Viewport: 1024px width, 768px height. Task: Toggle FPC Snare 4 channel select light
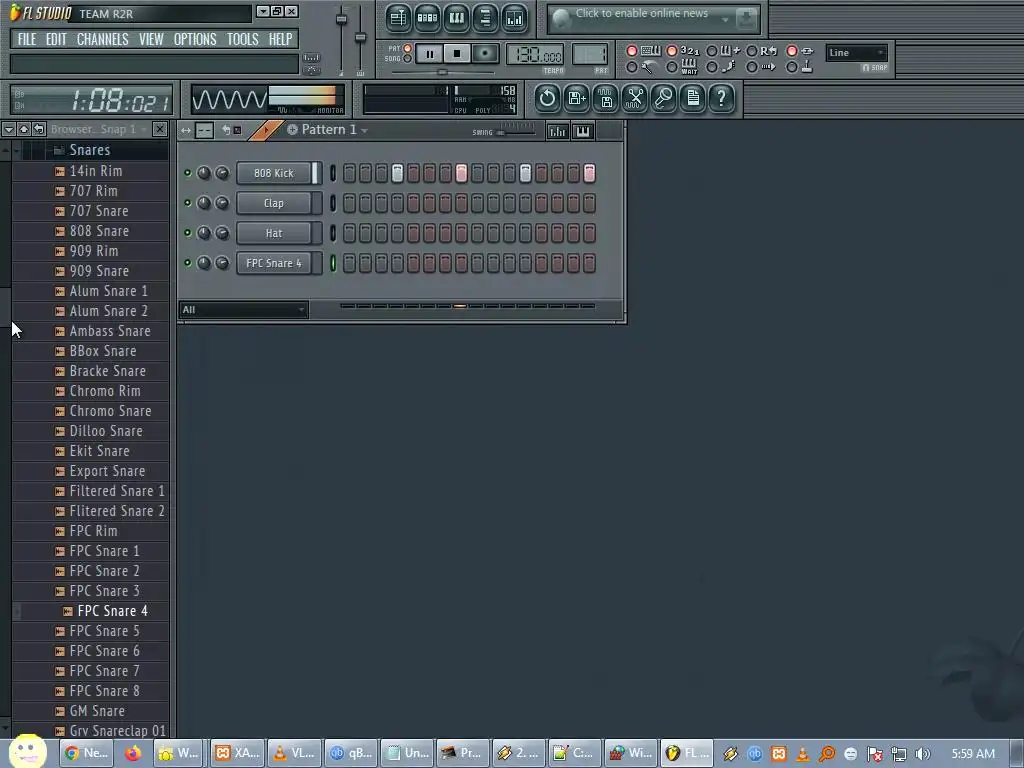pos(333,263)
